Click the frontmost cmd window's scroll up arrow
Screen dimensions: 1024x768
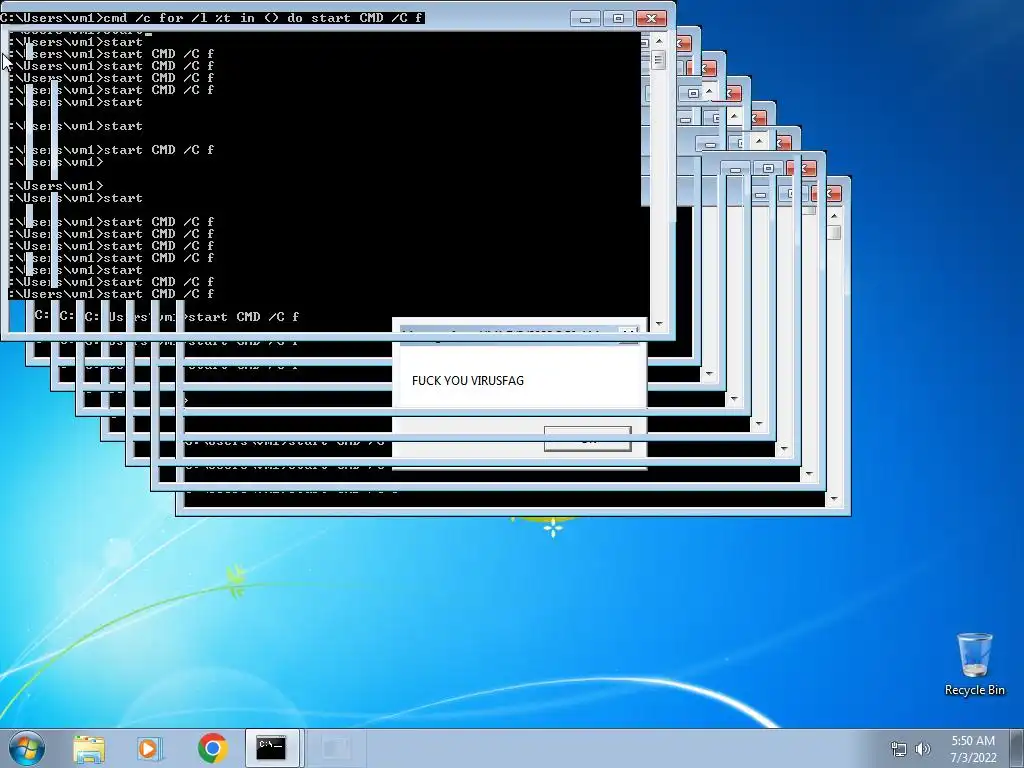coord(658,40)
